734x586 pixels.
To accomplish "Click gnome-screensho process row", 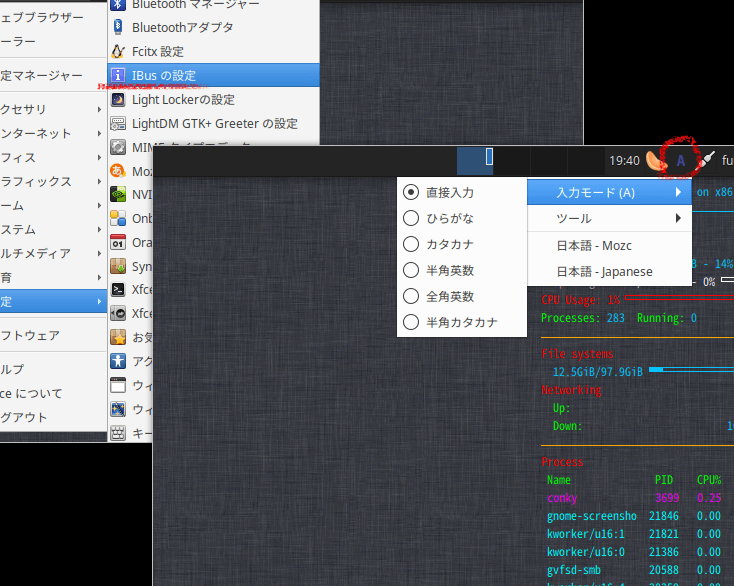I will click(x=632, y=516).
